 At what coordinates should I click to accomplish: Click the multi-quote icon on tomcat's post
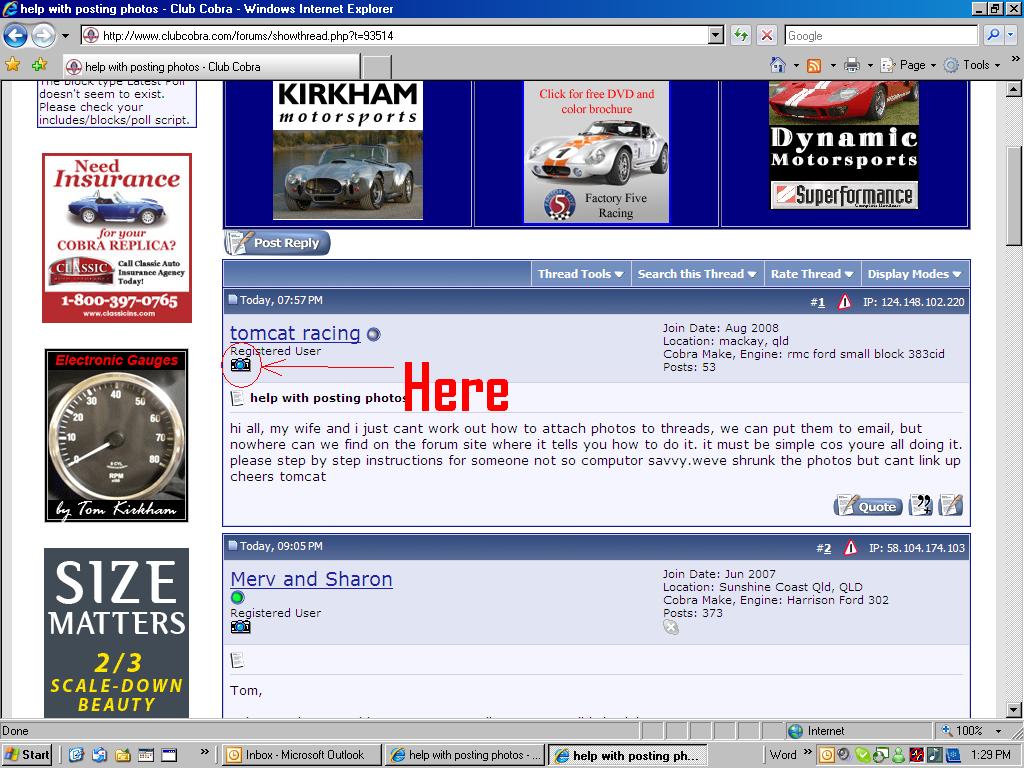coord(920,506)
